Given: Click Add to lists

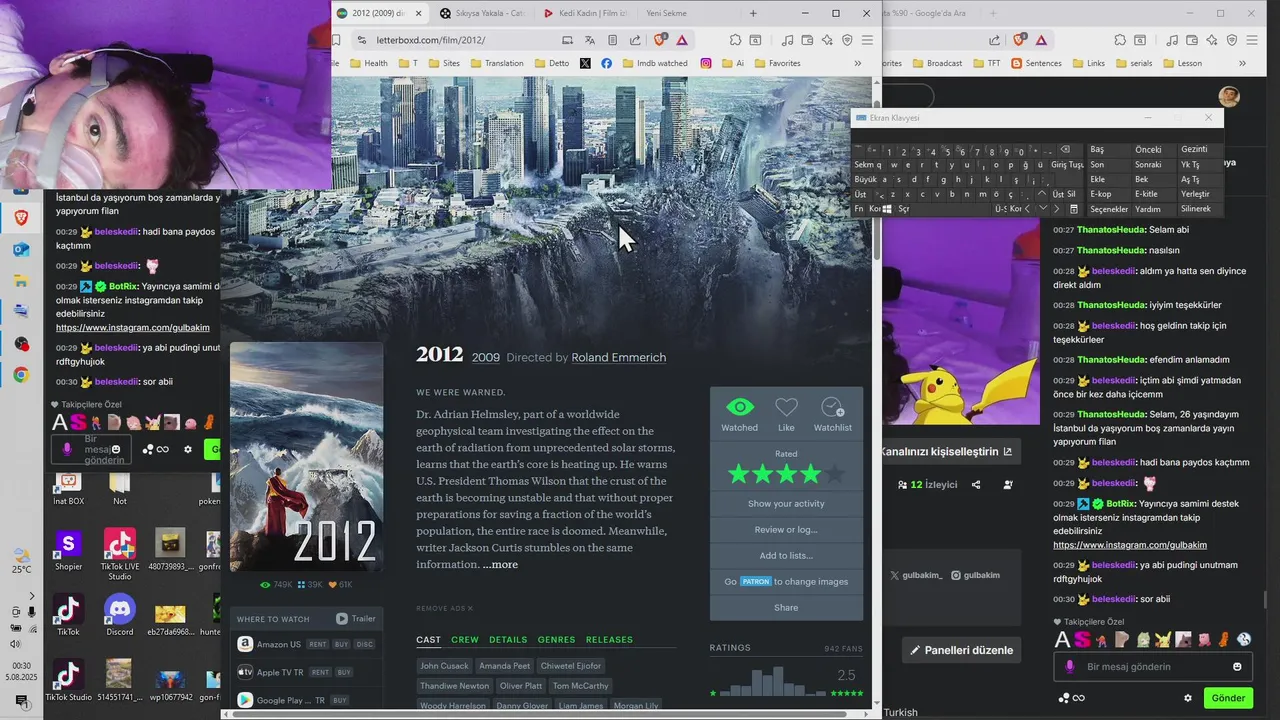Looking at the screenshot, I should [x=786, y=556].
